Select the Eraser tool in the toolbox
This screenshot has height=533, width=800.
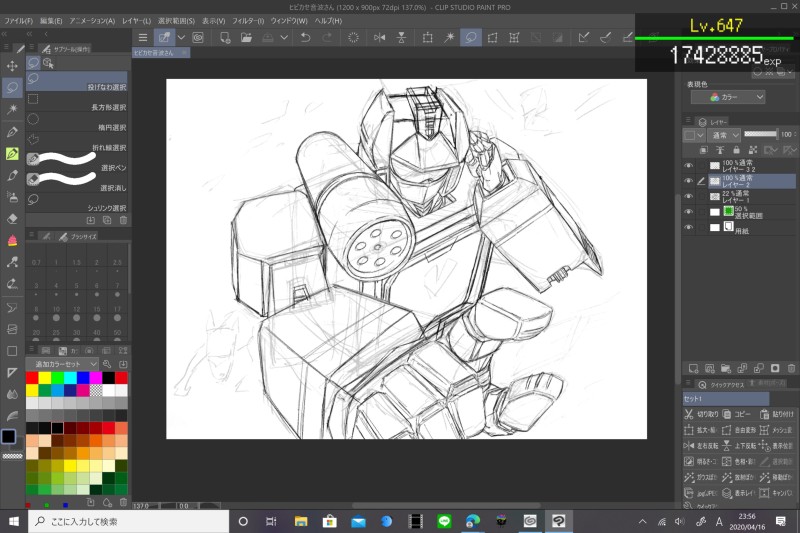(12, 218)
